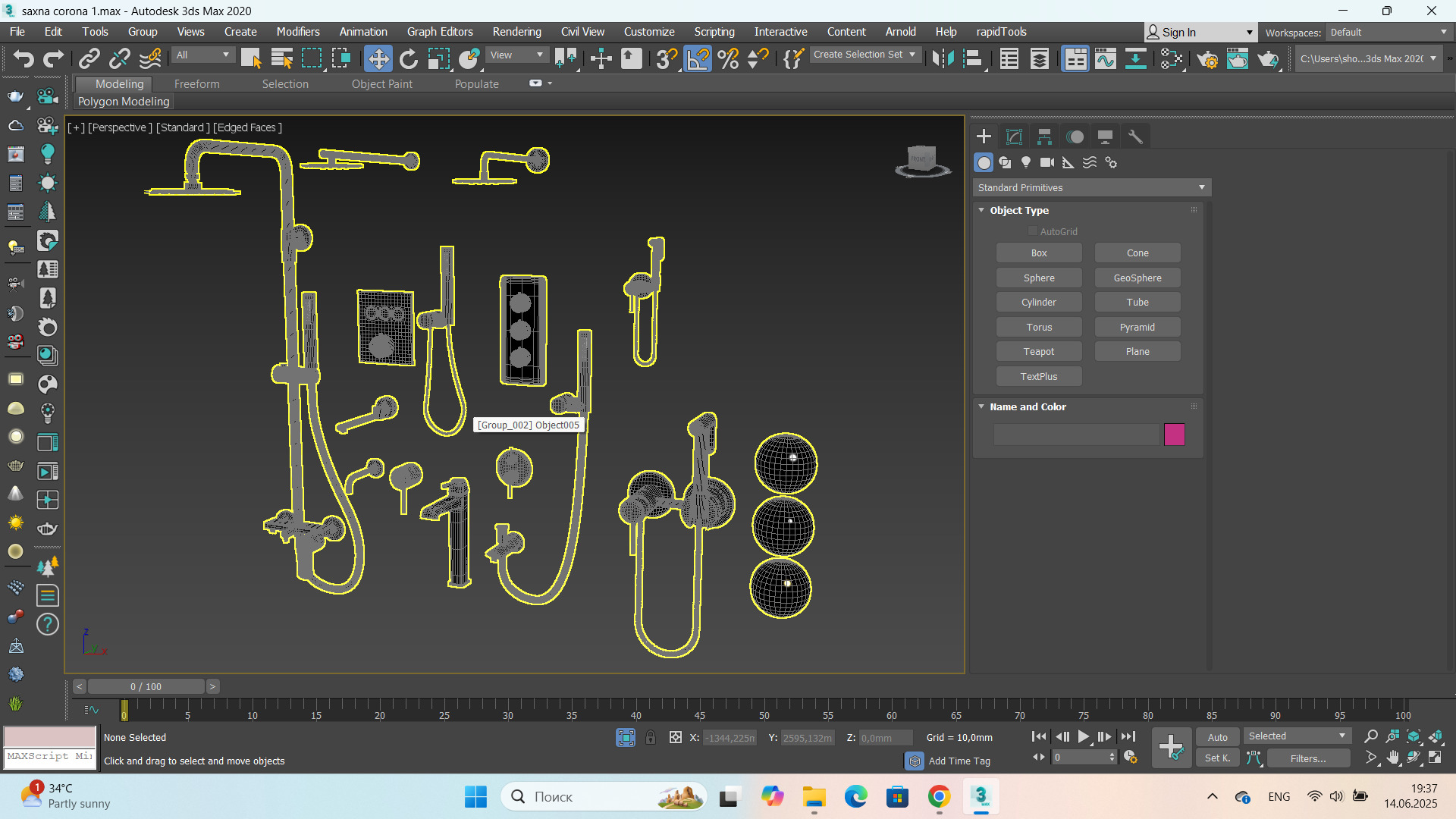Open the Modify panel tab icon
The height and width of the screenshot is (819, 1456).
pyautogui.click(x=1014, y=136)
